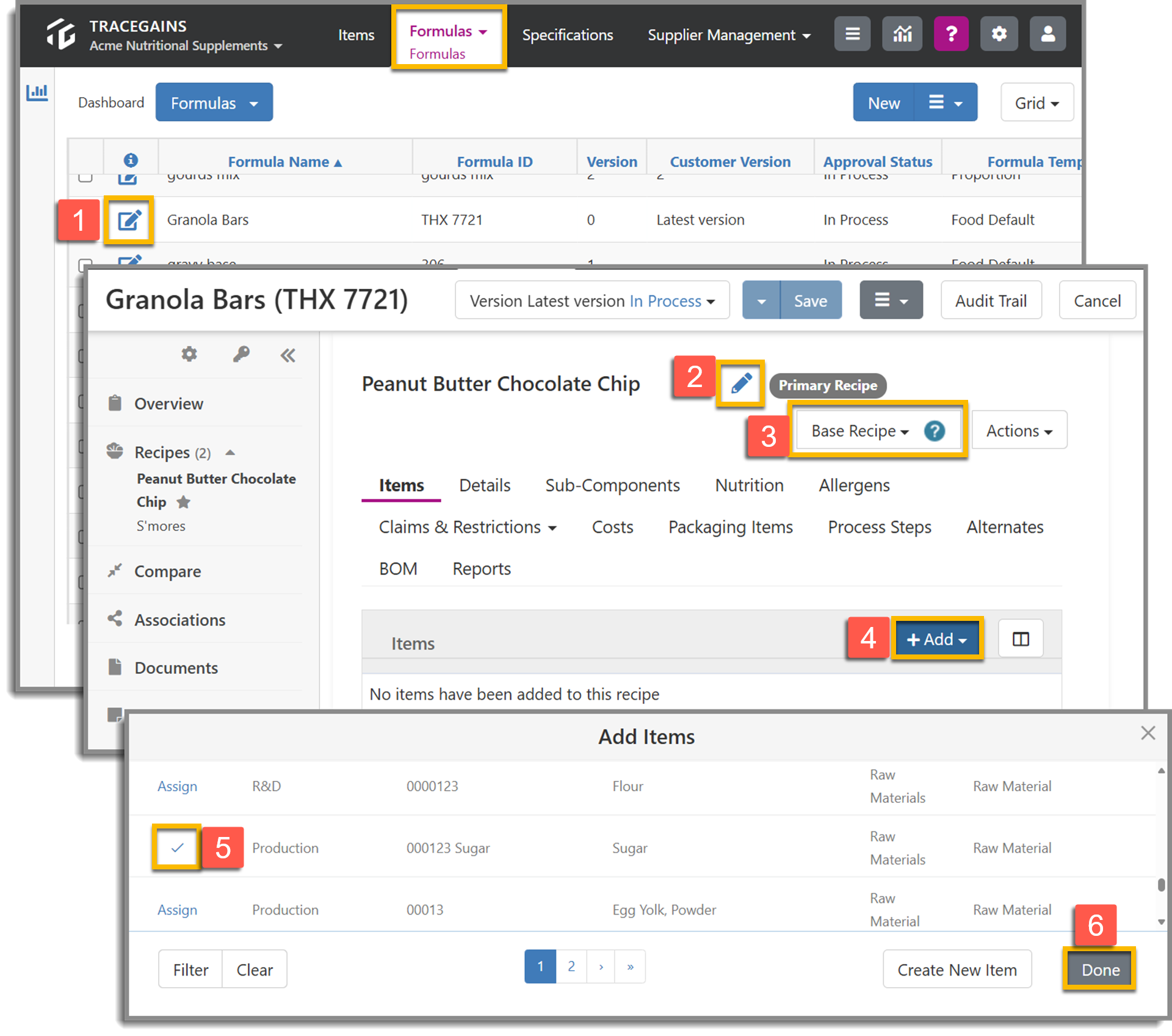
Task: Open Overview in the side panel
Action: 168,404
